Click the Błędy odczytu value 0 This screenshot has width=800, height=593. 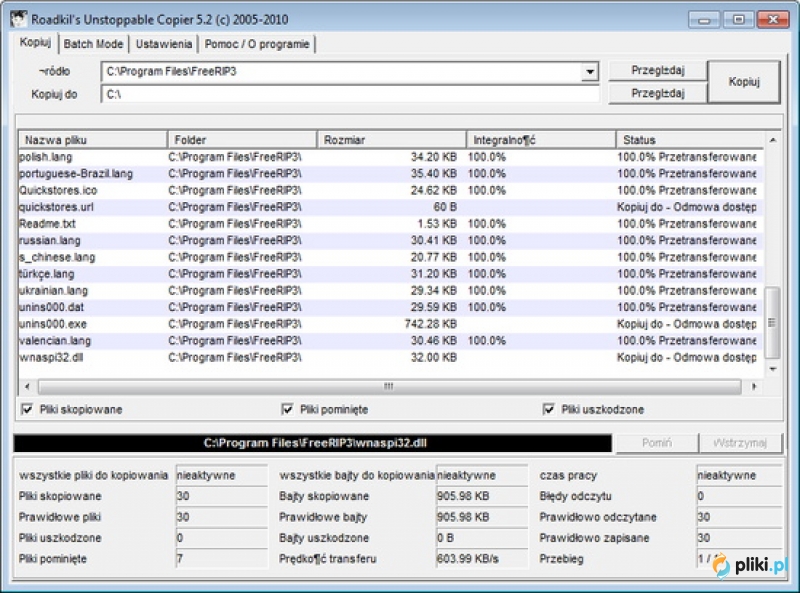pyautogui.click(x=739, y=496)
